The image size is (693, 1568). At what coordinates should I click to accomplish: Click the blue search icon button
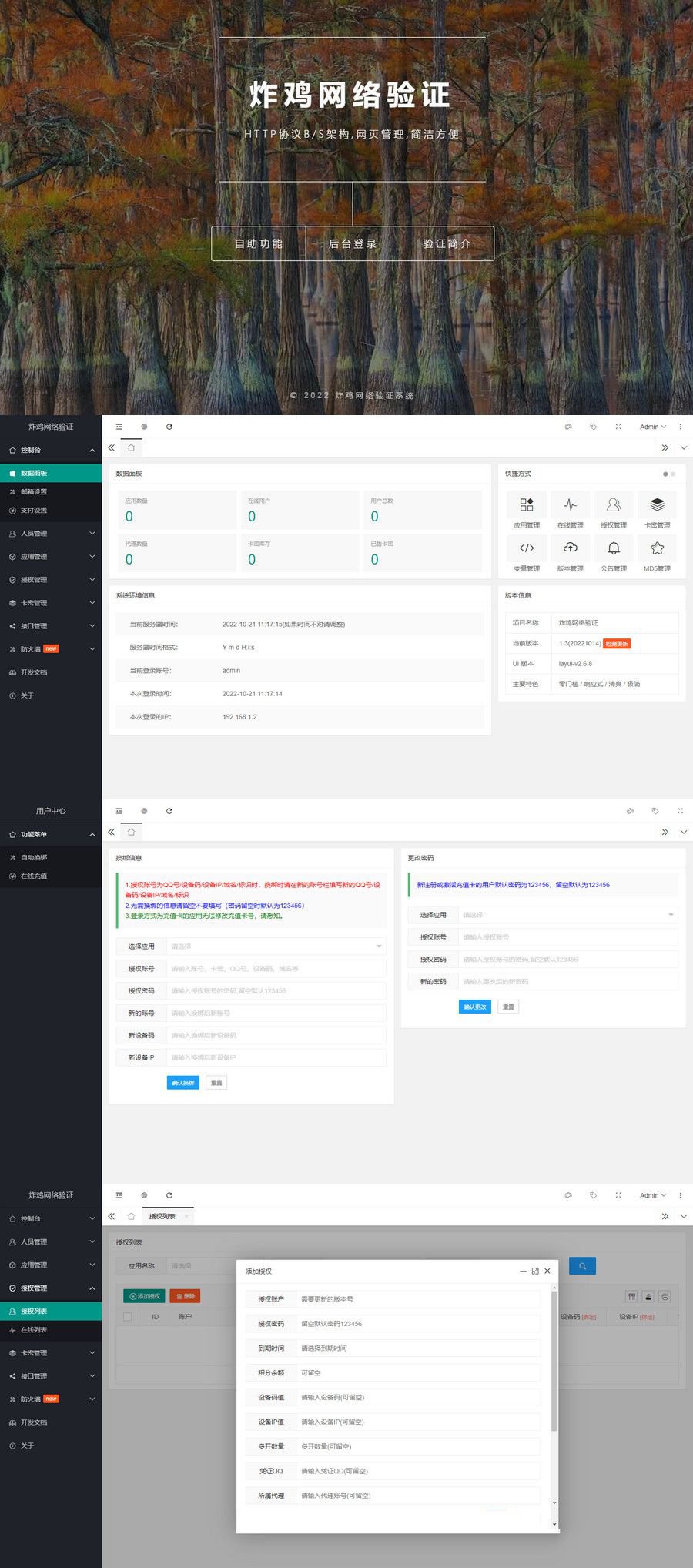pyautogui.click(x=582, y=1265)
